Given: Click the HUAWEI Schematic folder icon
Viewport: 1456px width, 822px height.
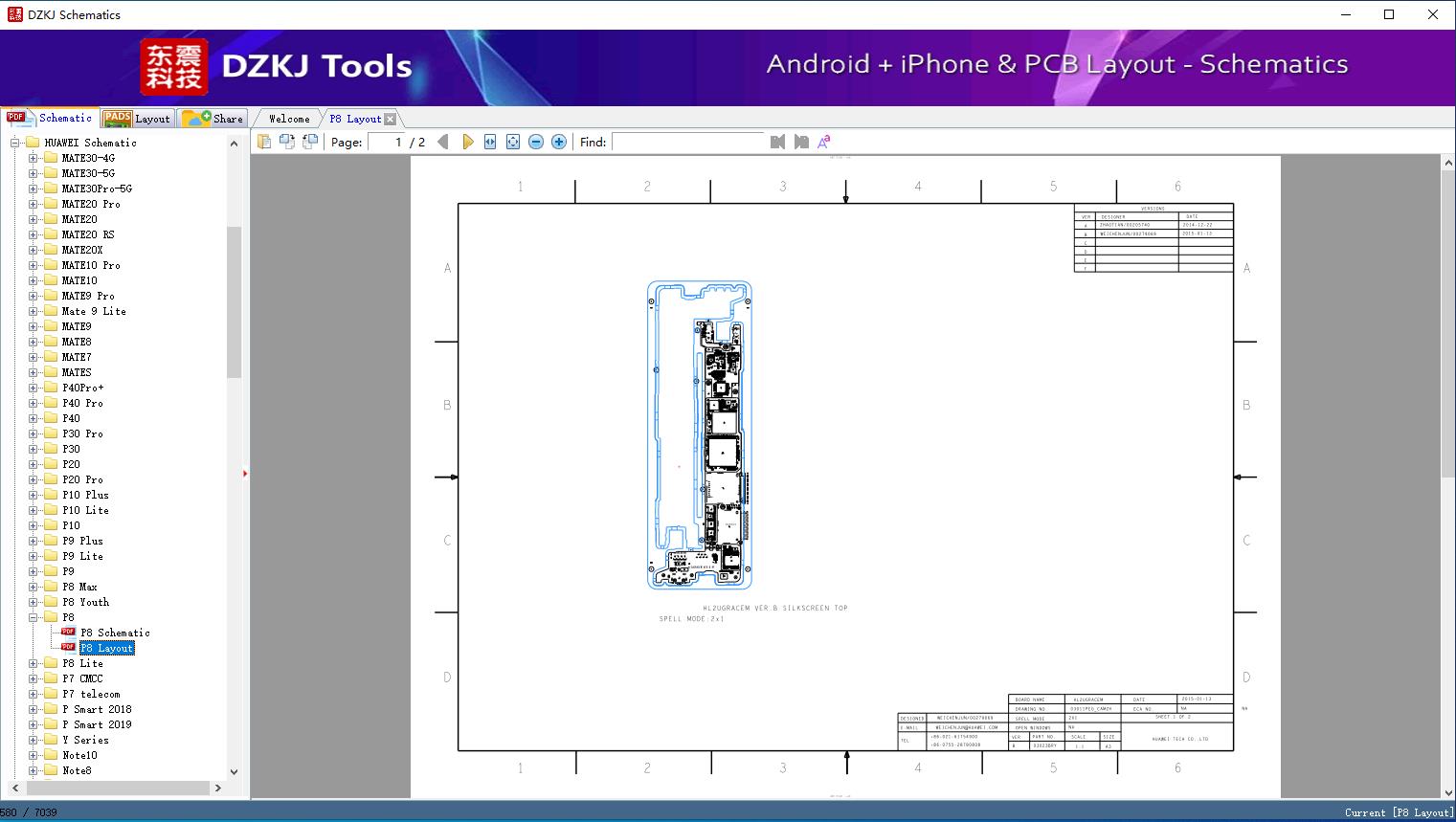Looking at the screenshot, I should [33, 143].
